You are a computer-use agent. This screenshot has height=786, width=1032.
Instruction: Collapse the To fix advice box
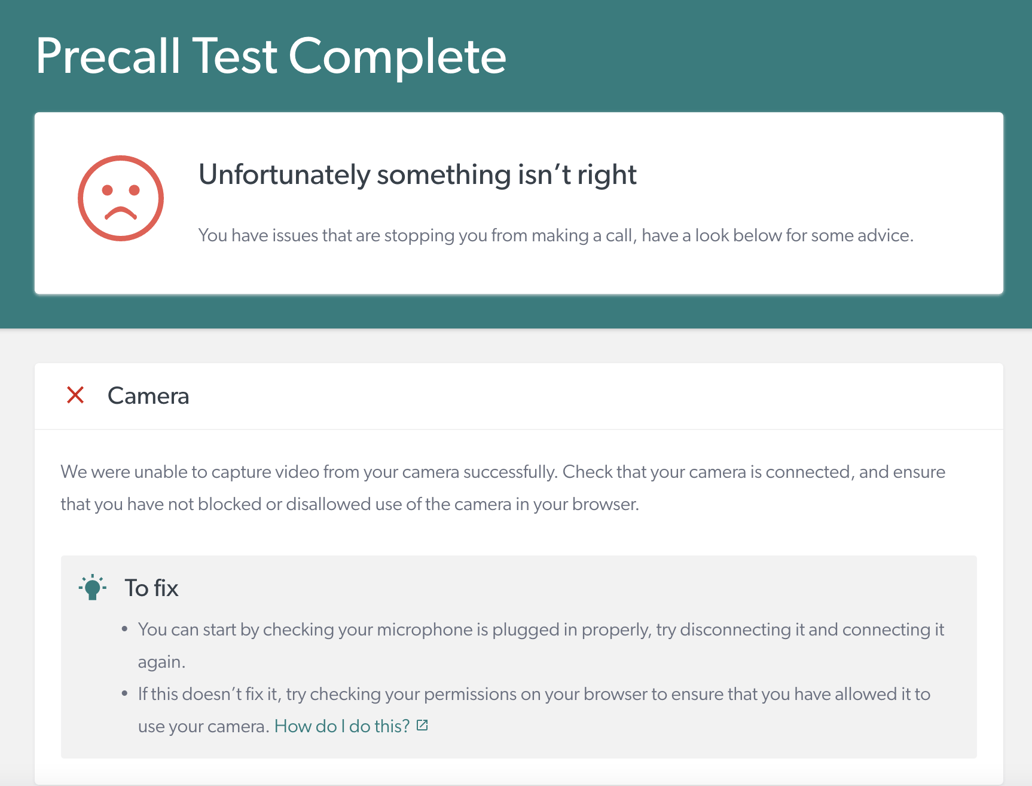[153, 587]
